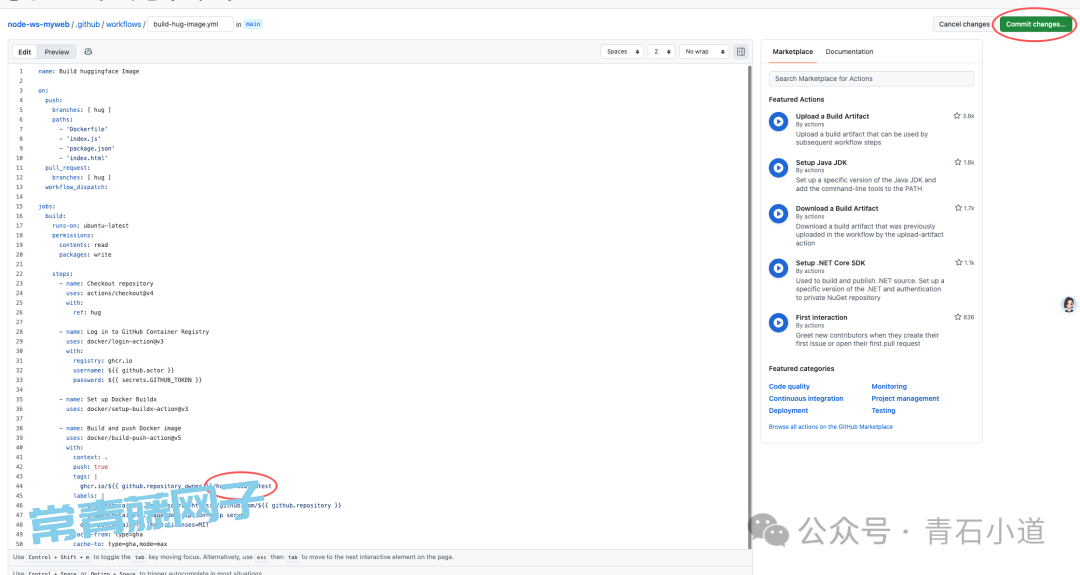Open the Spaces indent mode dropdown
This screenshot has width=1080, height=575.
point(622,52)
